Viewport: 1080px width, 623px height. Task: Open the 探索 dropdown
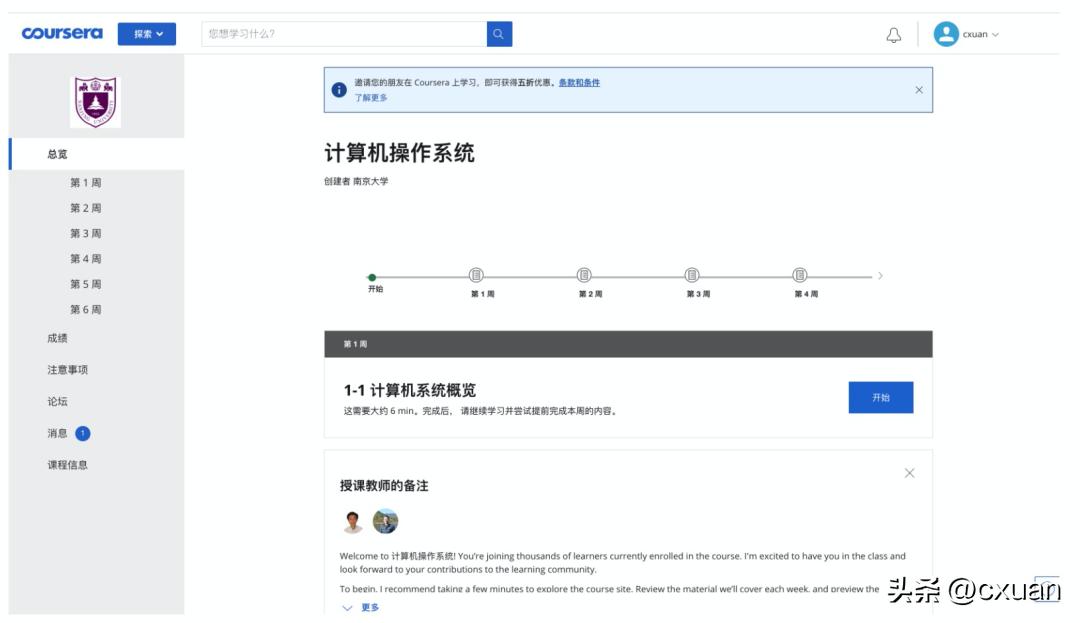point(147,33)
